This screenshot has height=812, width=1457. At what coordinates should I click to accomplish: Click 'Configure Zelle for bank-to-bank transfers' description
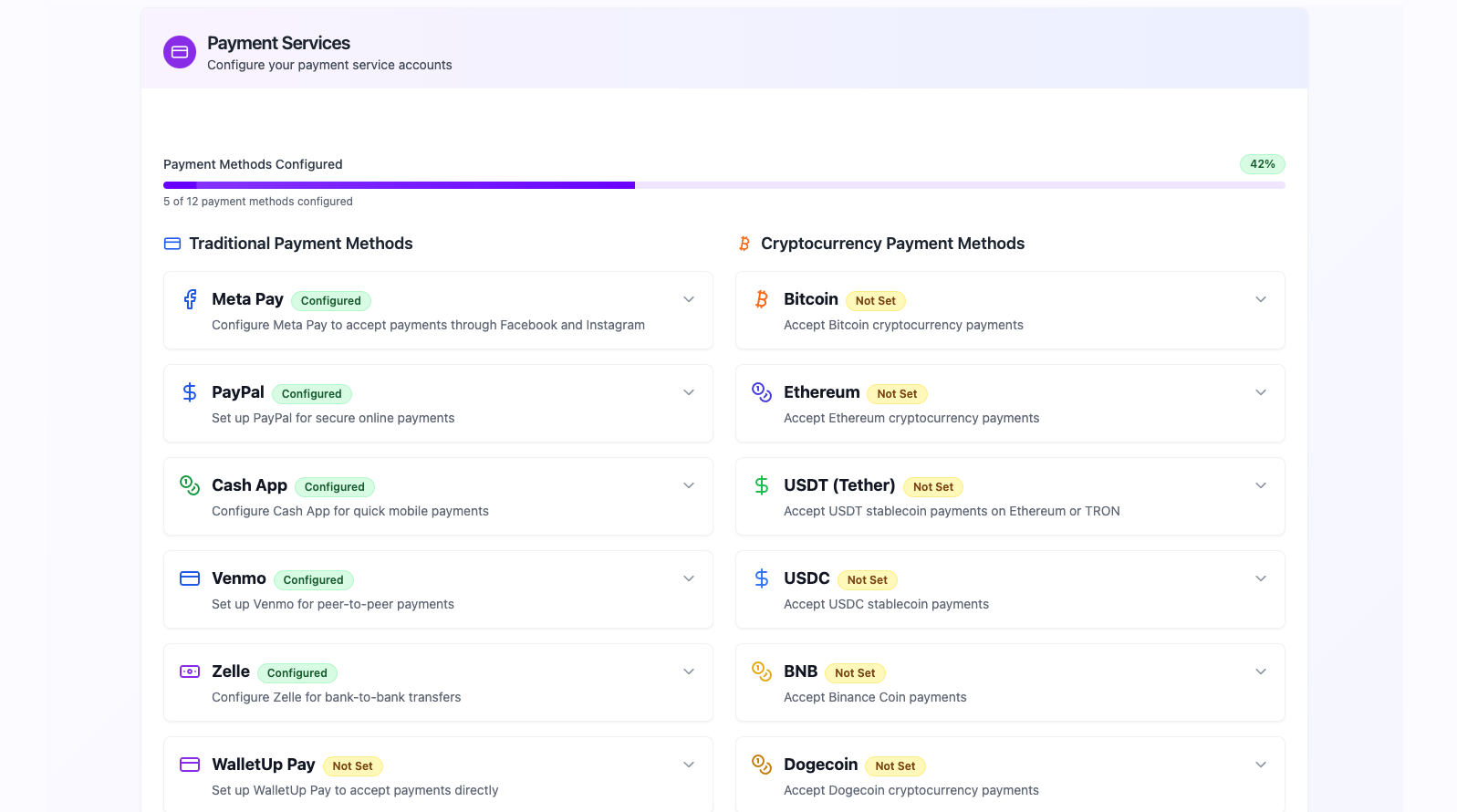pos(337,697)
